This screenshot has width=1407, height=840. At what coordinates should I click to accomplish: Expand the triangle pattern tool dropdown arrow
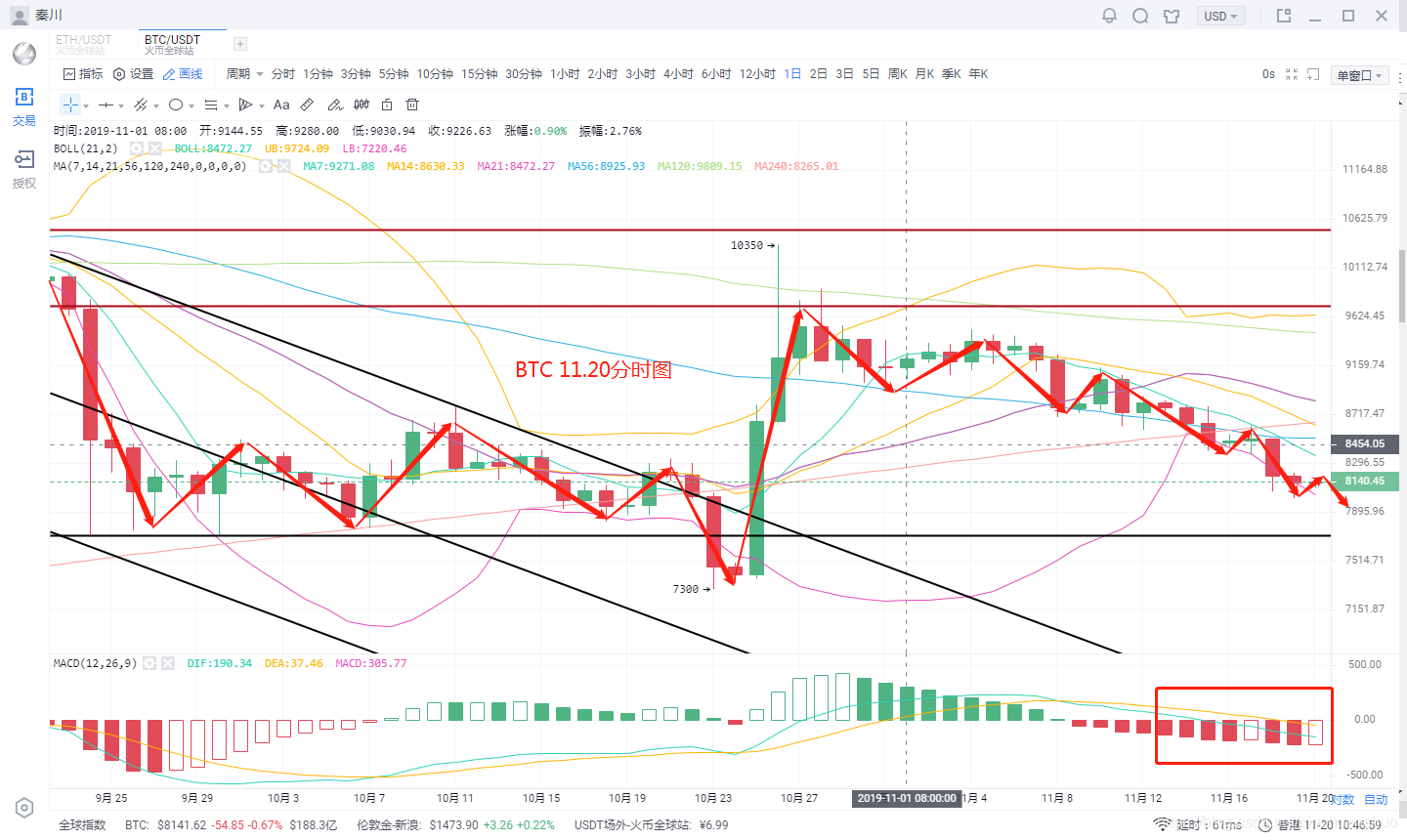(x=262, y=105)
